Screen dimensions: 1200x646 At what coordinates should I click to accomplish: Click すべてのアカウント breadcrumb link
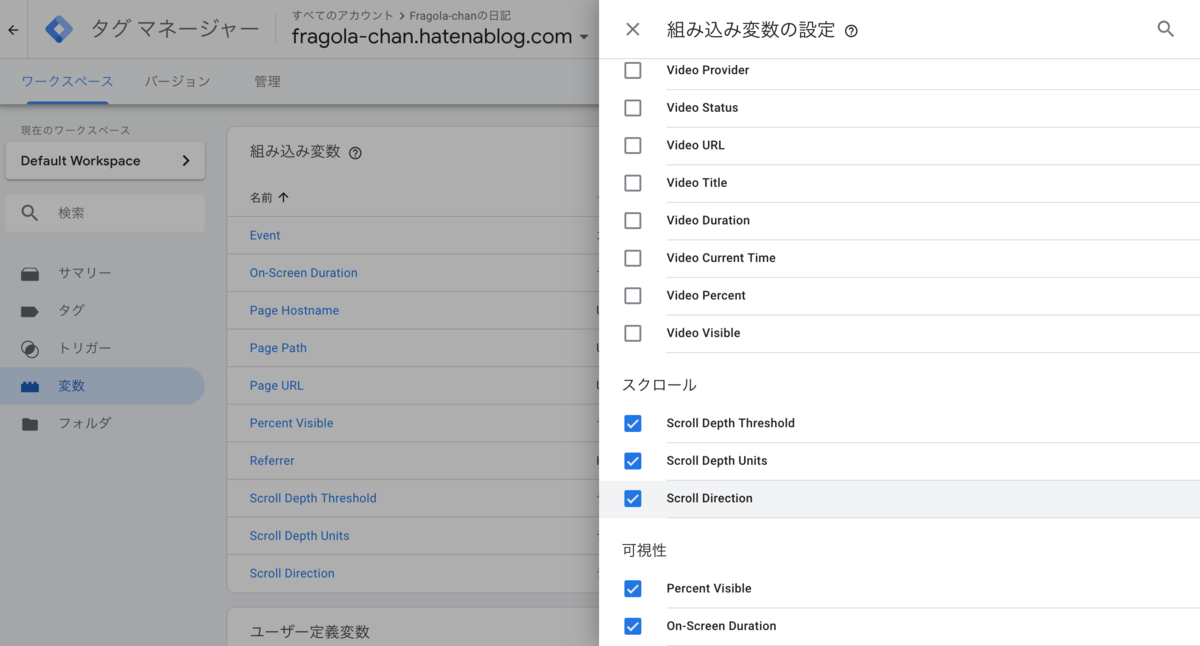[x=343, y=16]
